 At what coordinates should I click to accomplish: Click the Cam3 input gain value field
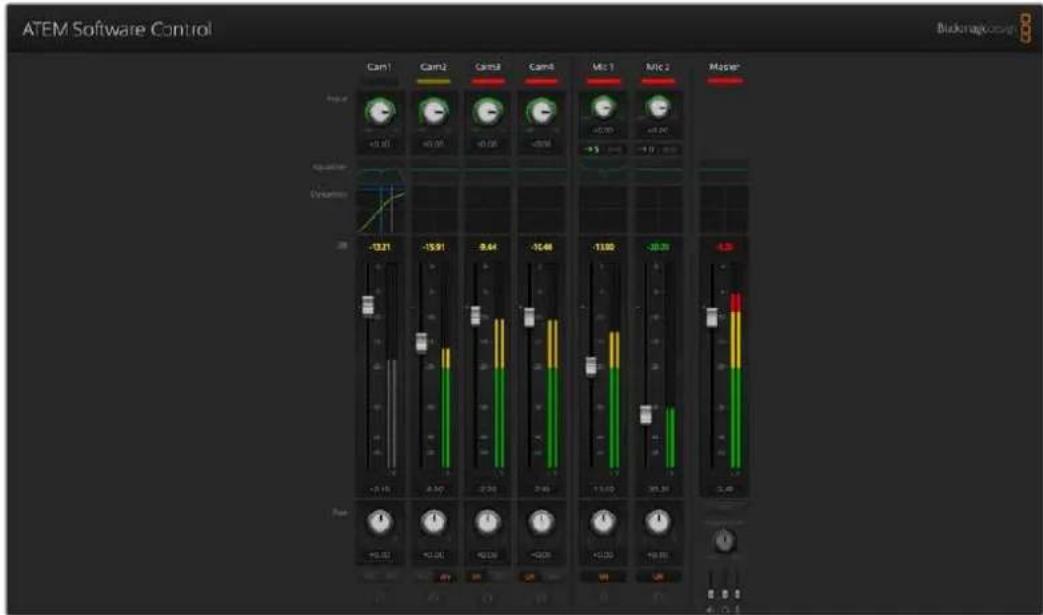pos(488,144)
